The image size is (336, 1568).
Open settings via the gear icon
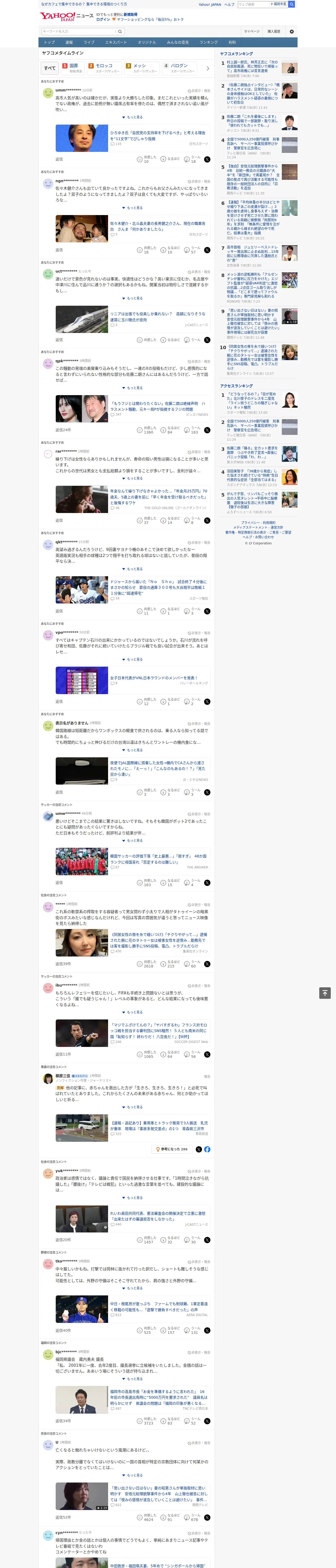pos(292,32)
